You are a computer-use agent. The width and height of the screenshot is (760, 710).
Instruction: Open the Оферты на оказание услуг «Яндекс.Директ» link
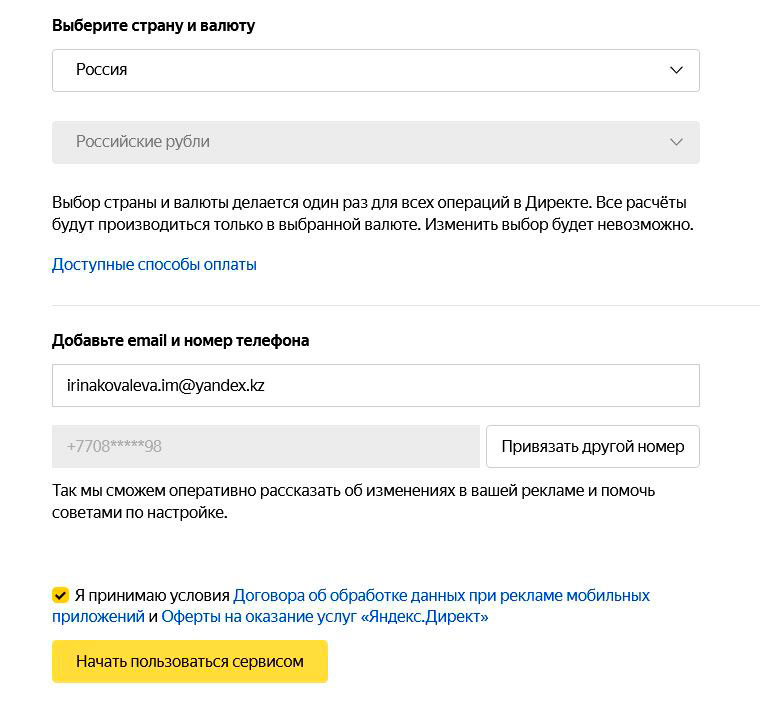pyautogui.click(x=325, y=616)
